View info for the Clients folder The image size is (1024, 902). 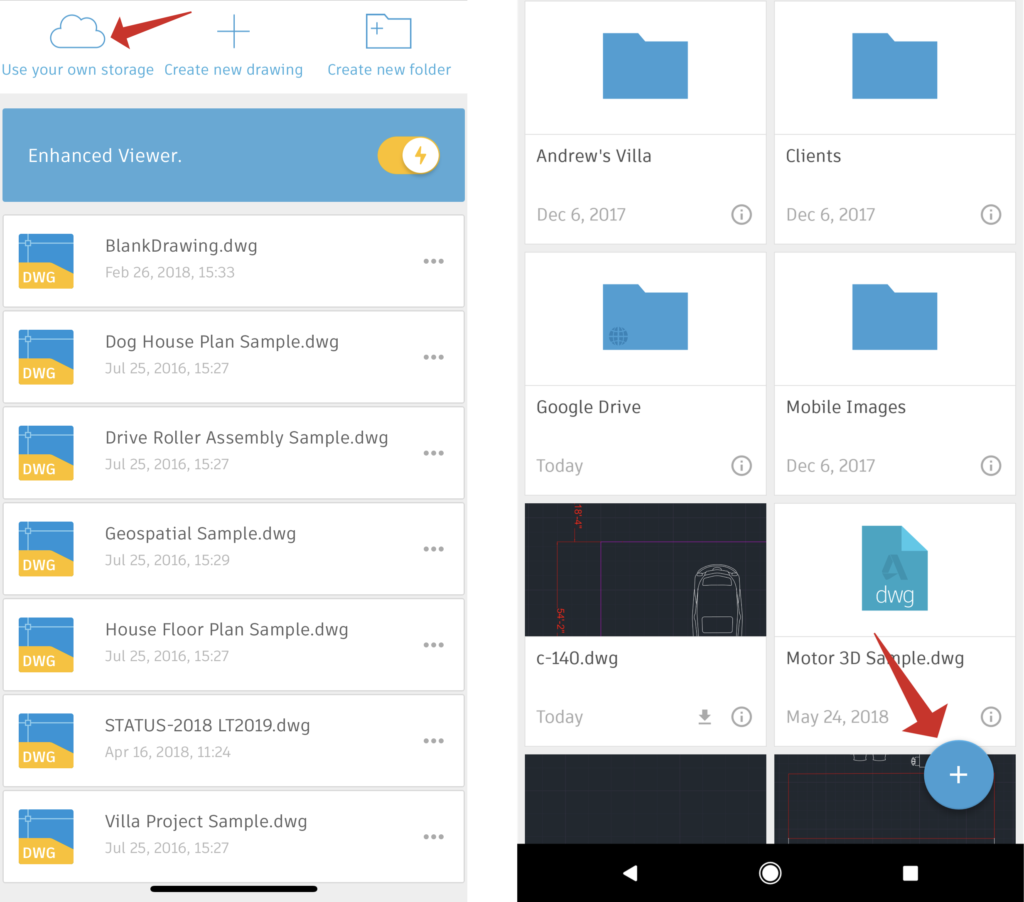click(990, 214)
